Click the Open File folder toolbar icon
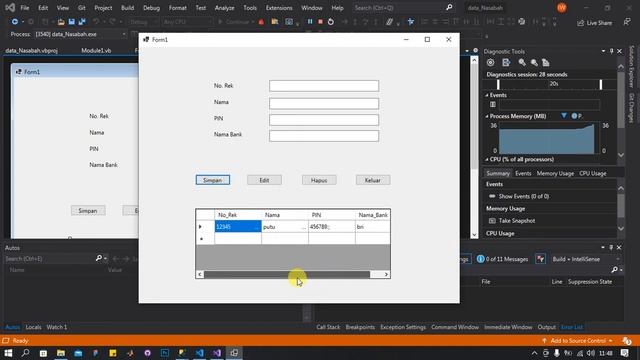This screenshot has height=360, width=640. [61, 22]
